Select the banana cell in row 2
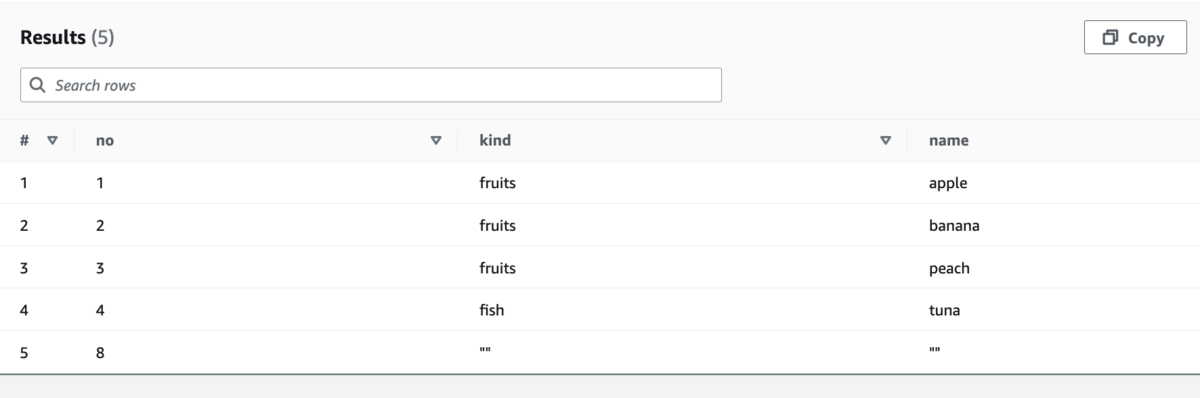Image resolution: width=1200 pixels, height=398 pixels. [954, 226]
